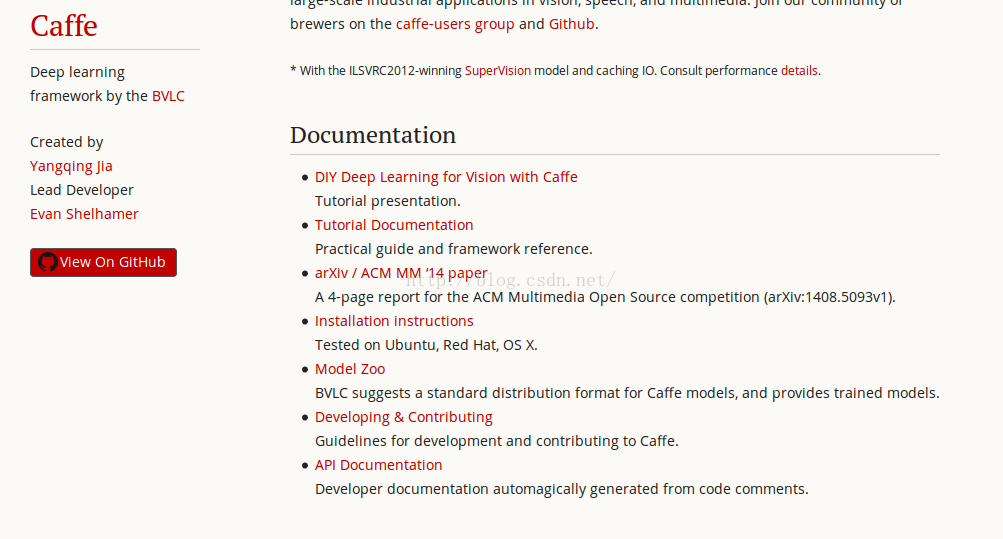
Task: Click the Documentation heading
Action: pyautogui.click(x=373, y=136)
